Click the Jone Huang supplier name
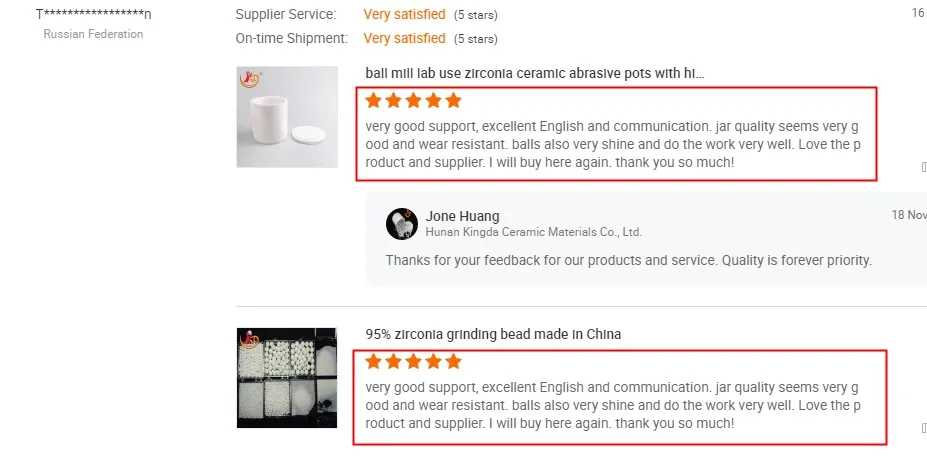927x461 pixels. pos(462,216)
